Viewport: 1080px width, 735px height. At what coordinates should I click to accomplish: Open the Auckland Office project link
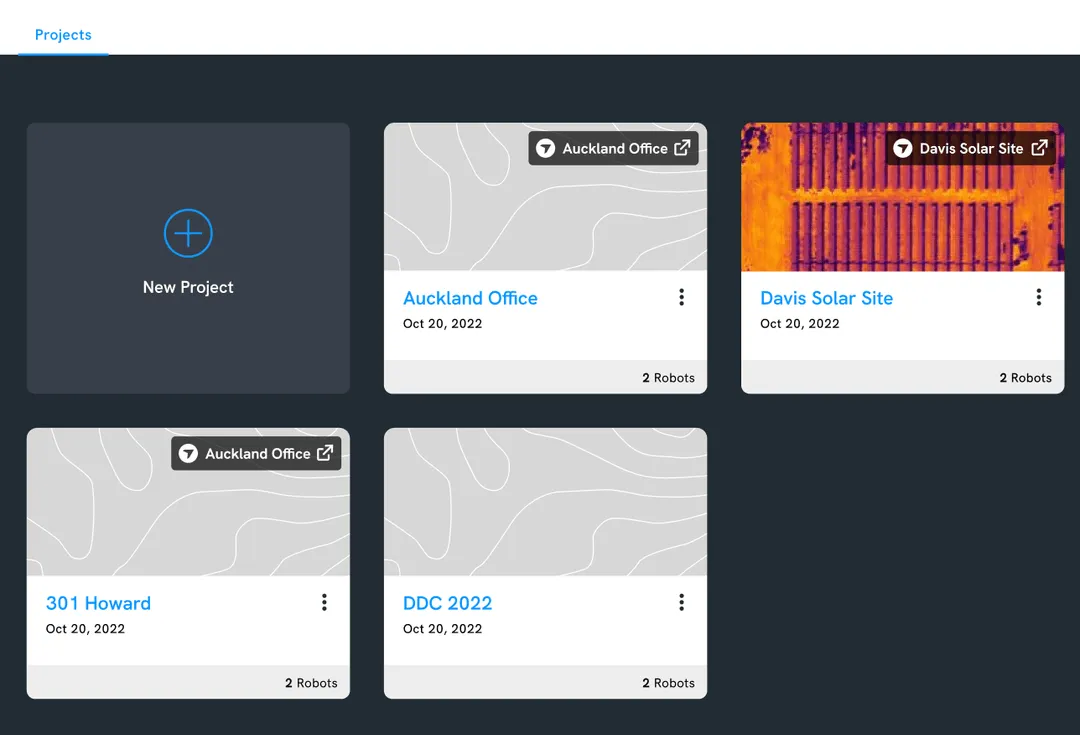(470, 297)
